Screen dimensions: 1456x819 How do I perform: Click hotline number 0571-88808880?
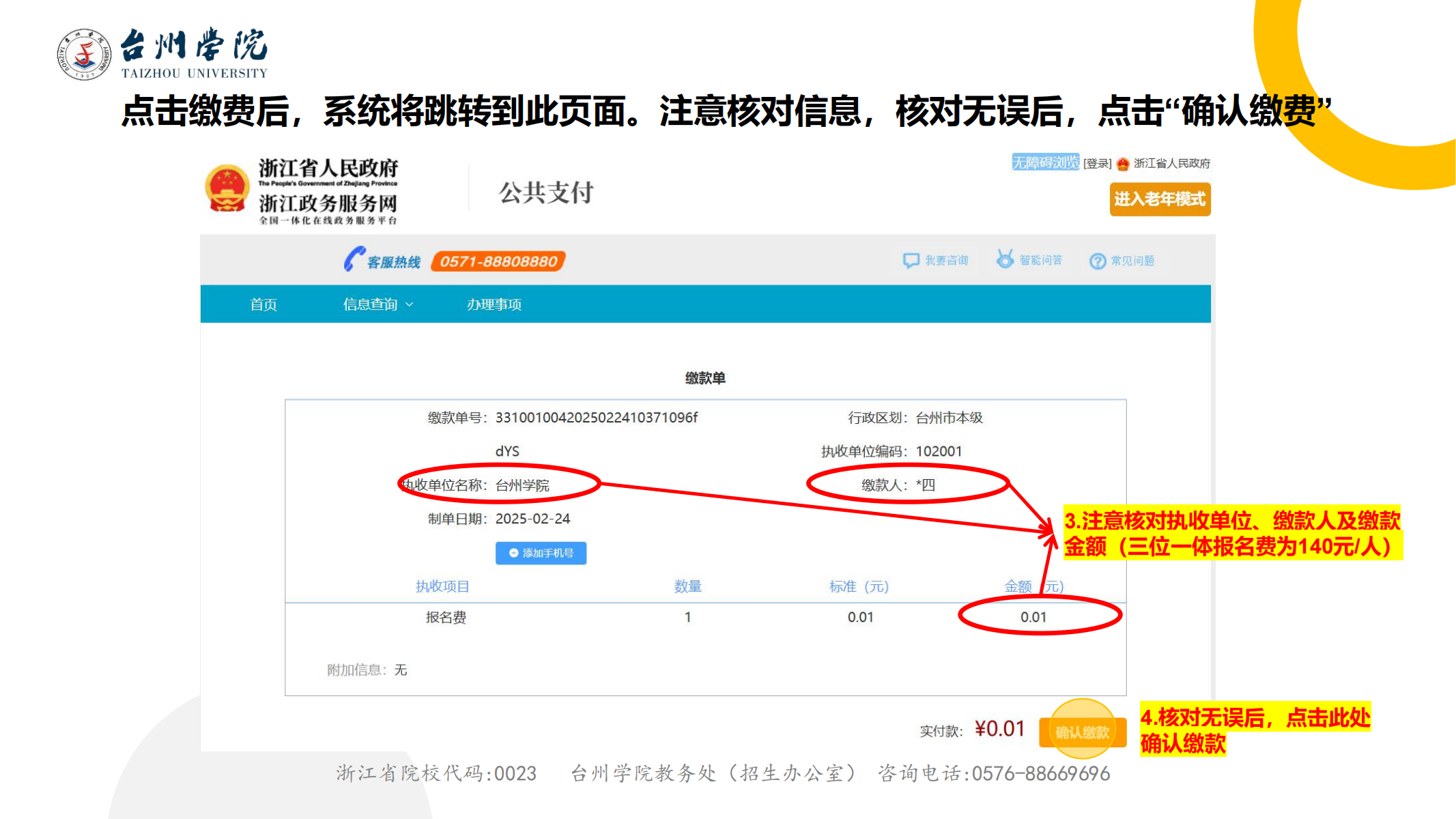pos(498,261)
